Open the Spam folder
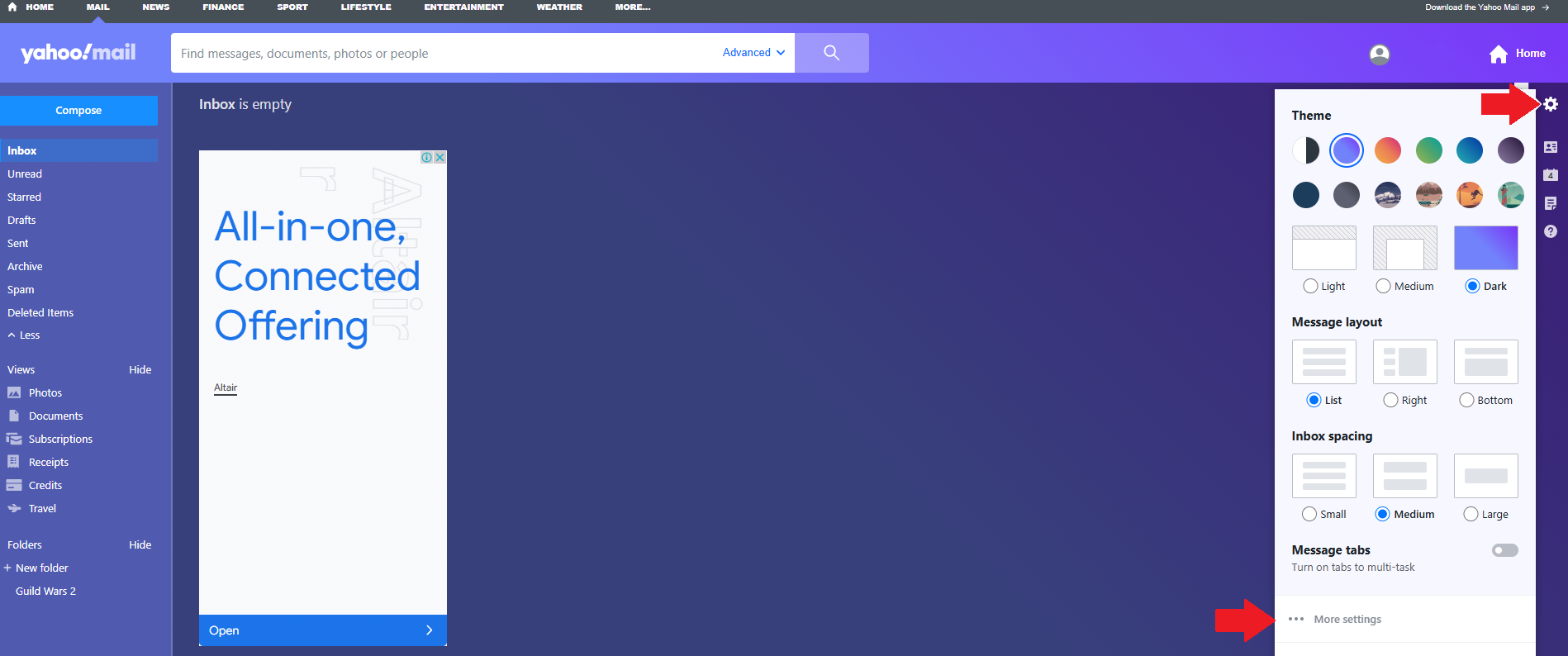 pyautogui.click(x=21, y=289)
